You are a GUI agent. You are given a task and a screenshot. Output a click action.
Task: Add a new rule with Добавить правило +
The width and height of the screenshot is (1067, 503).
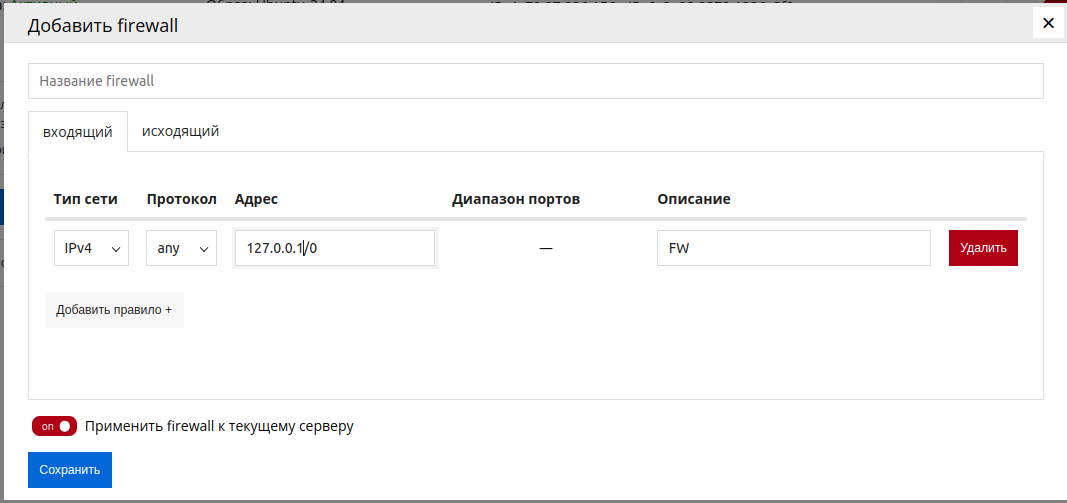coord(114,310)
